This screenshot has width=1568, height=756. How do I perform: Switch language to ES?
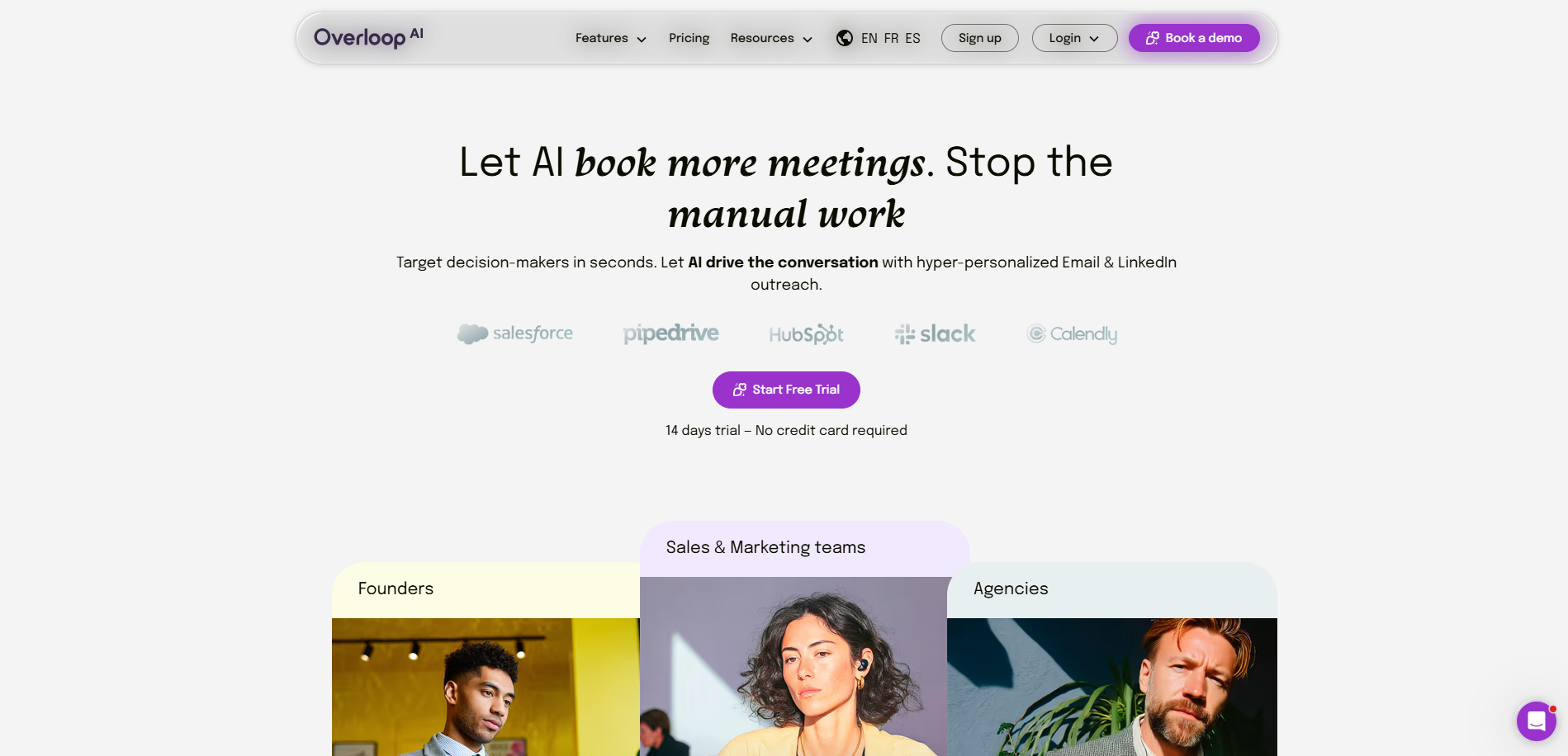coord(912,38)
